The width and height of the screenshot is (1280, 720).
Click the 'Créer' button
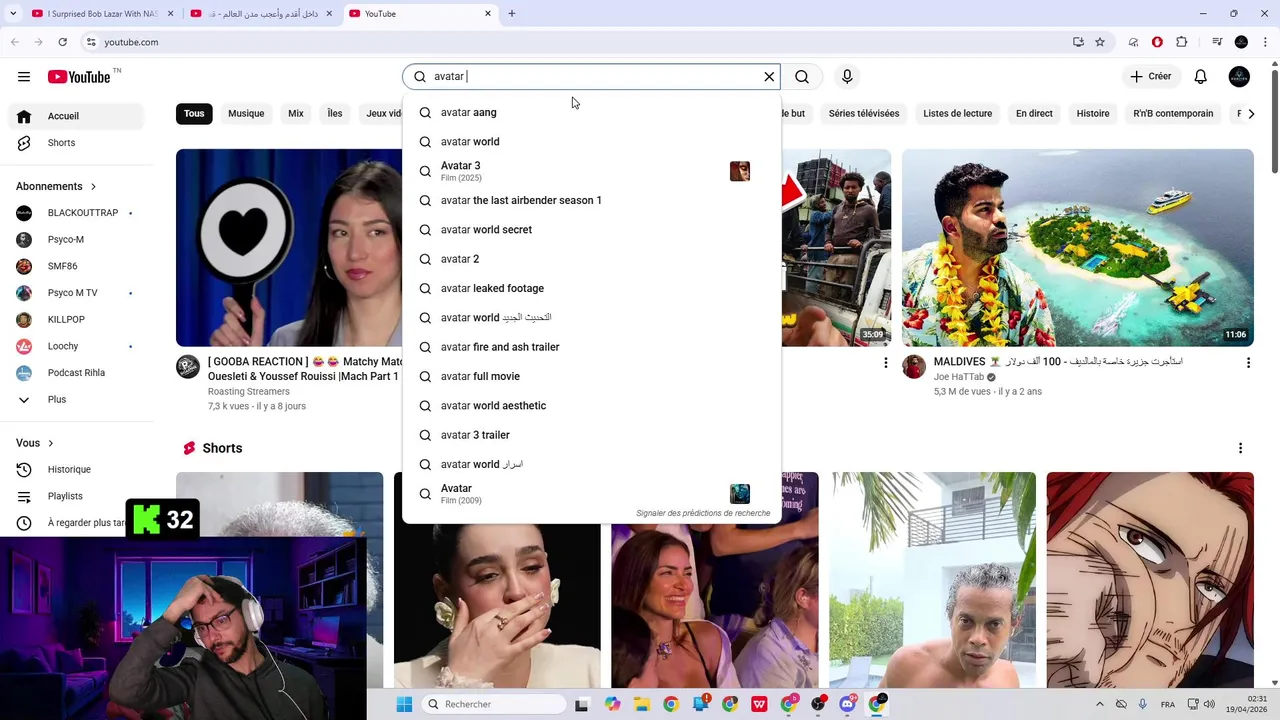point(1151,77)
